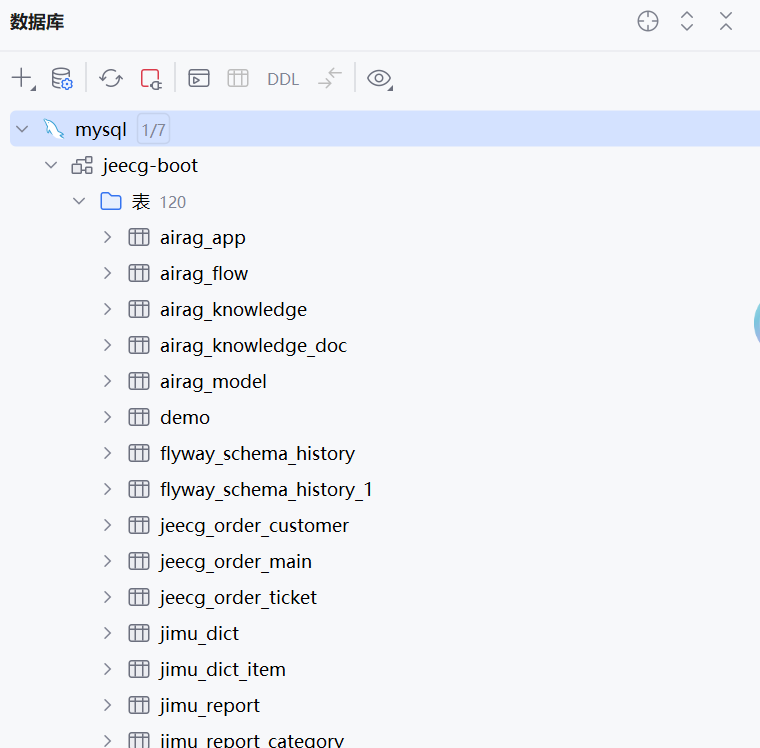Viewport: 760px width, 748px height.
Task: Click the New (plus) toolbar icon
Action: point(22,78)
